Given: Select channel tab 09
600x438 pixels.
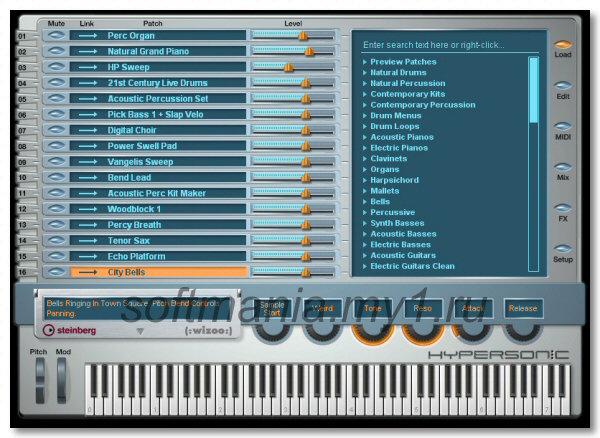Looking at the screenshot, I should [25, 162].
